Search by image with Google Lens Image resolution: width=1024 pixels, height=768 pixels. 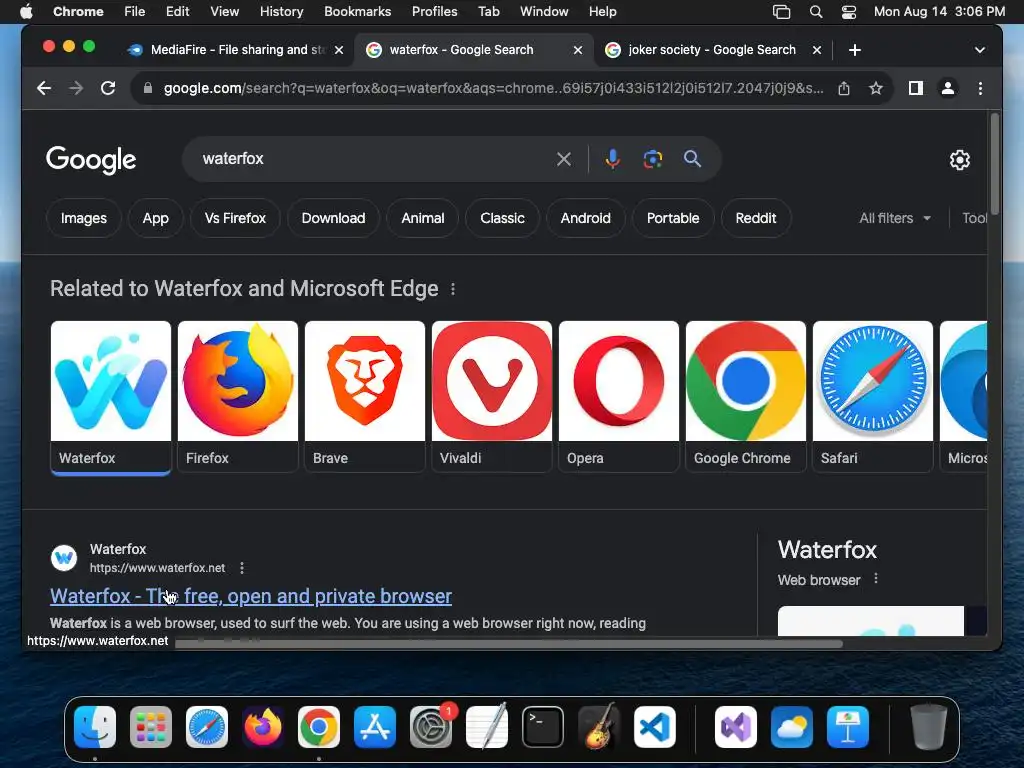652,159
